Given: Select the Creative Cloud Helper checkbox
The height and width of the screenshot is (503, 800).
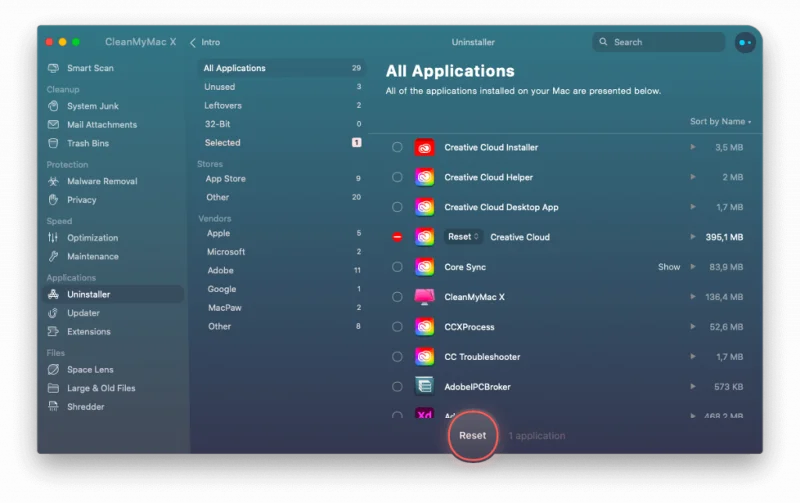Looking at the screenshot, I should [397, 177].
